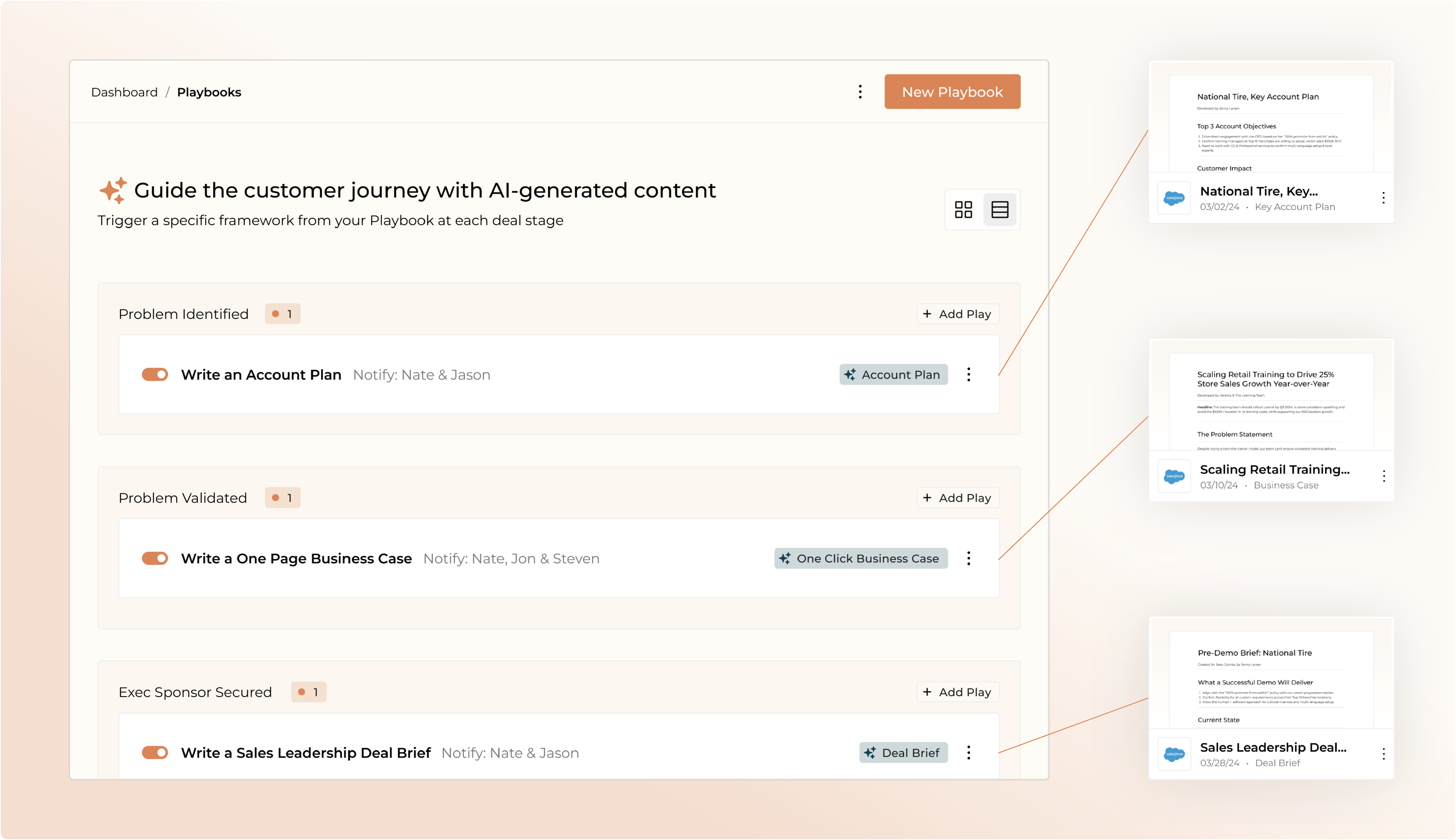Select Playbooks breadcrumb item

point(209,92)
